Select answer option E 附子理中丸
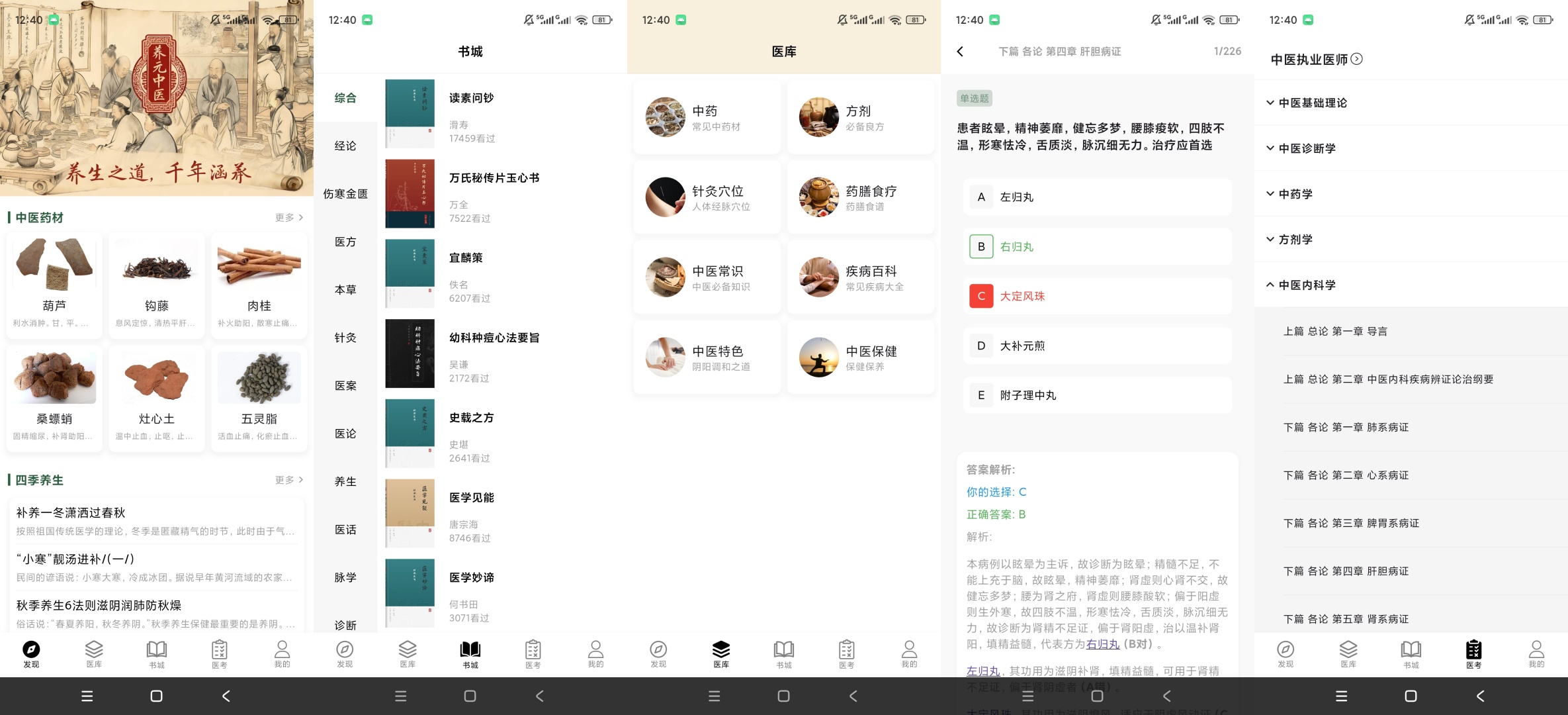The width and height of the screenshot is (1568, 715). tap(1097, 395)
